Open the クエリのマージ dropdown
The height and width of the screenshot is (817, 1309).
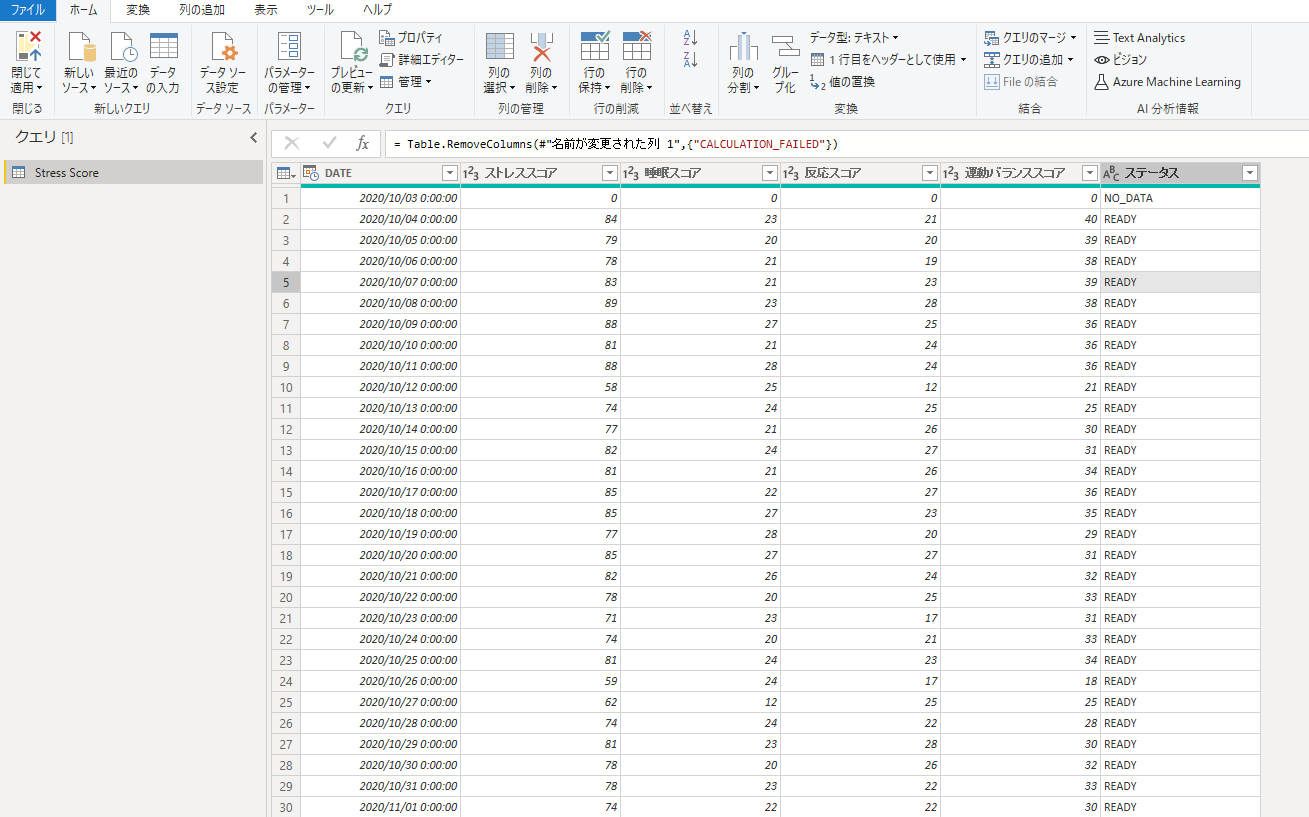click(x=1030, y=38)
